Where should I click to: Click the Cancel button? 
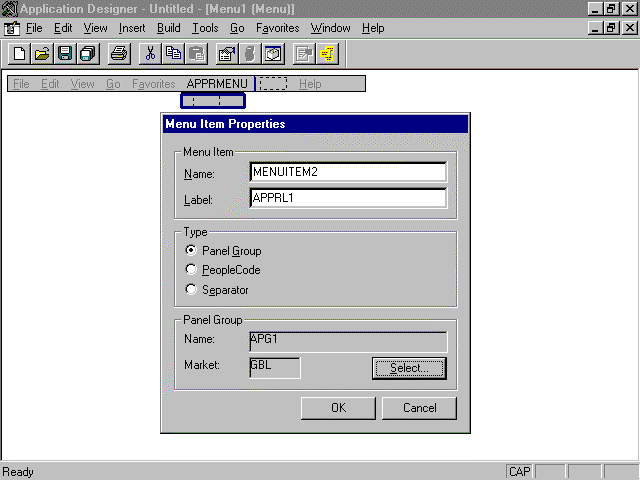(419, 408)
